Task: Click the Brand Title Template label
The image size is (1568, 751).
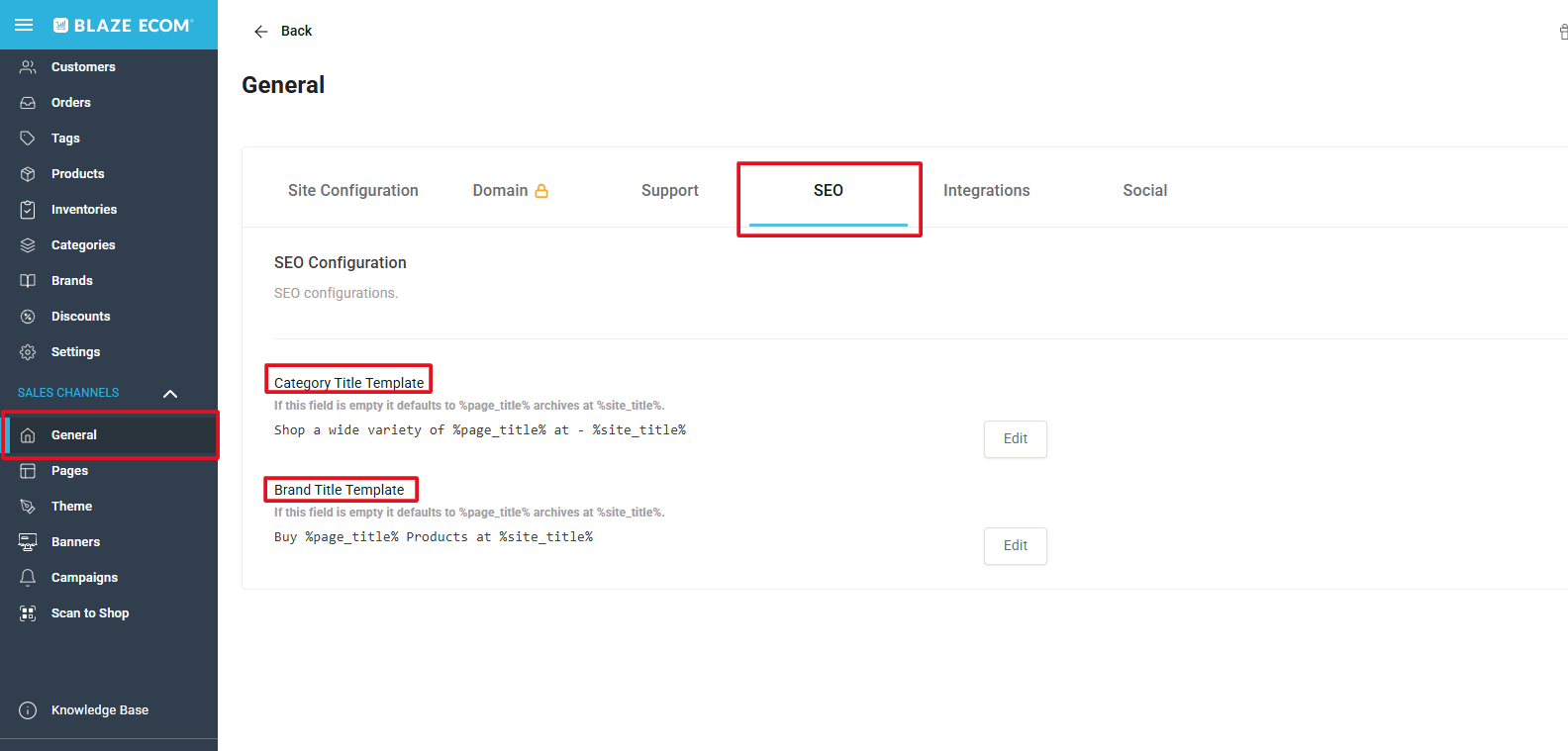Action: pos(339,490)
